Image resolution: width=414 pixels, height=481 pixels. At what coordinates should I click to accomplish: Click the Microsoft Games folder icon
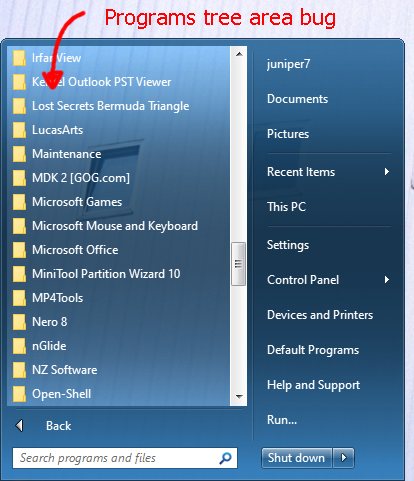pos(19,202)
